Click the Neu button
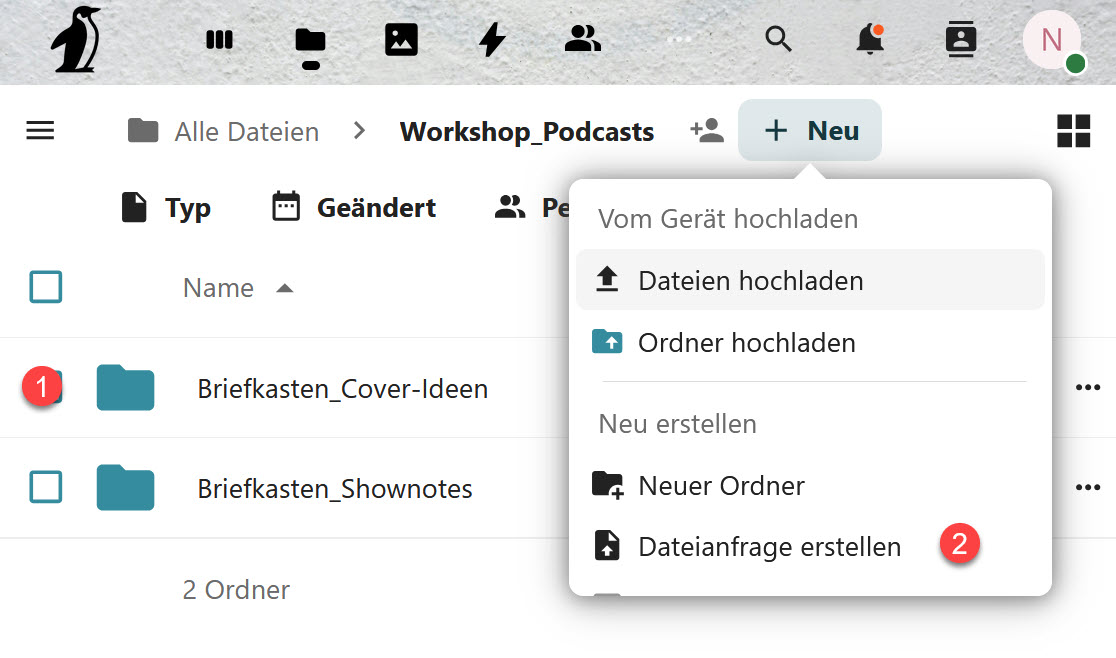This screenshot has width=1116, height=658. tap(810, 131)
